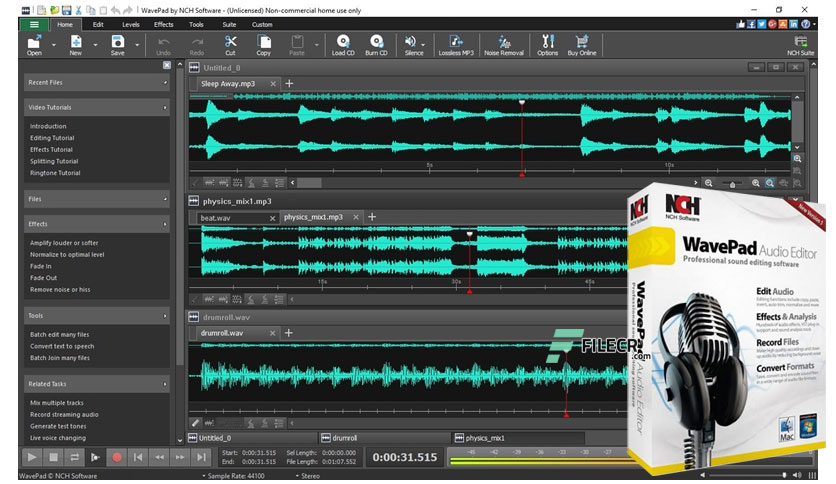Open the NCH Suite icon
The image size is (836, 484).
click(x=800, y=42)
